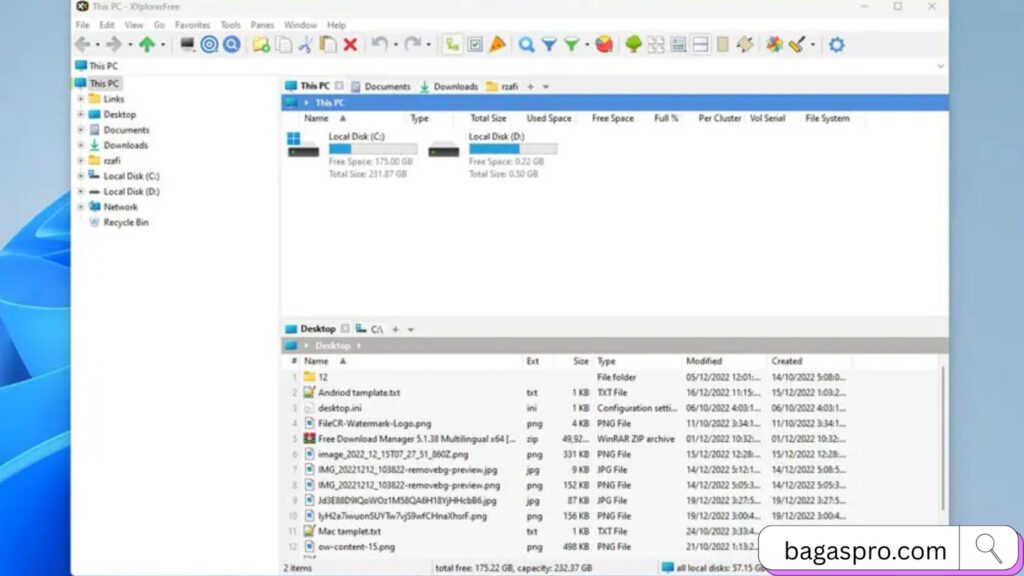This screenshot has height=576, width=1024.
Task: Toggle the checkbox selection toolbar button
Action: tap(475, 44)
